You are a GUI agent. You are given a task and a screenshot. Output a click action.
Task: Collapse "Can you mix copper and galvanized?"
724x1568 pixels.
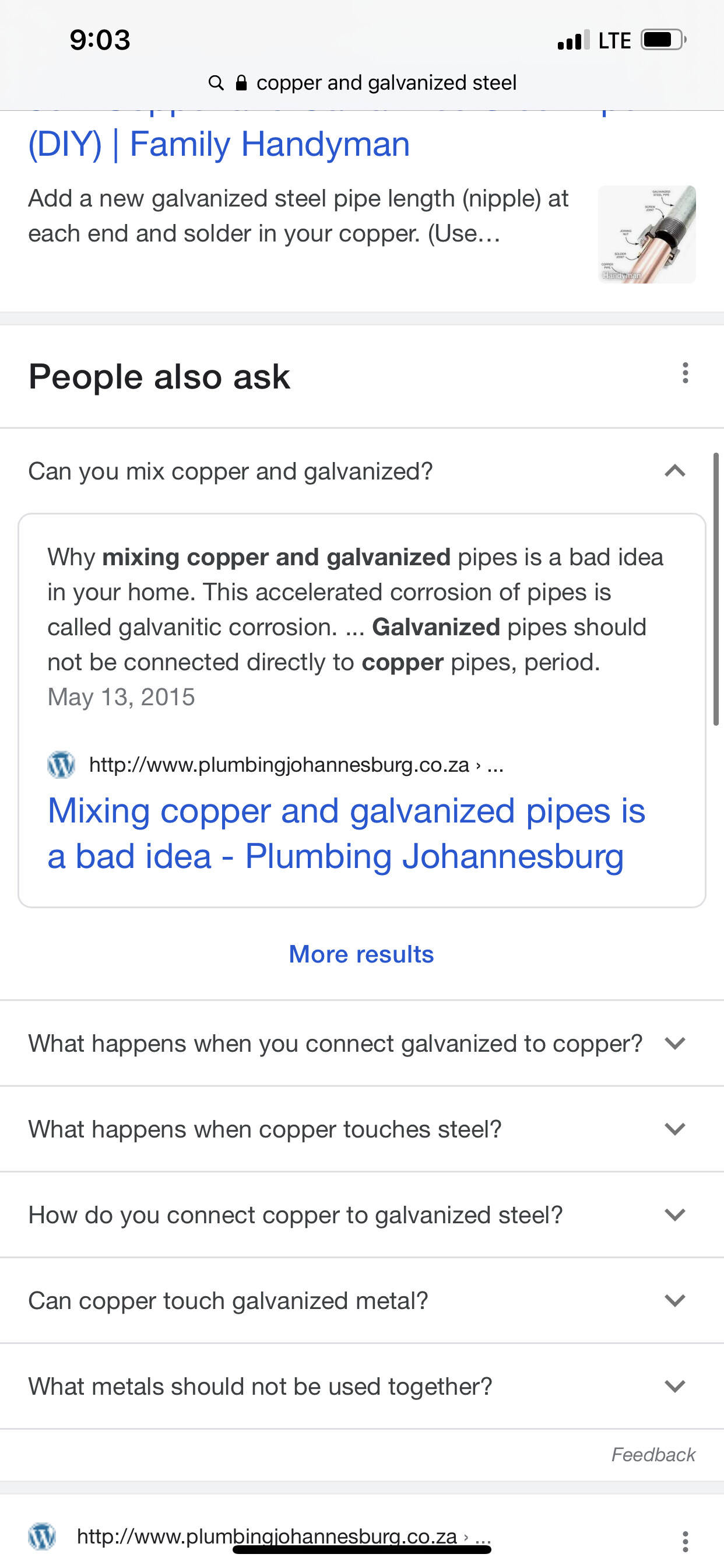pos(362,471)
